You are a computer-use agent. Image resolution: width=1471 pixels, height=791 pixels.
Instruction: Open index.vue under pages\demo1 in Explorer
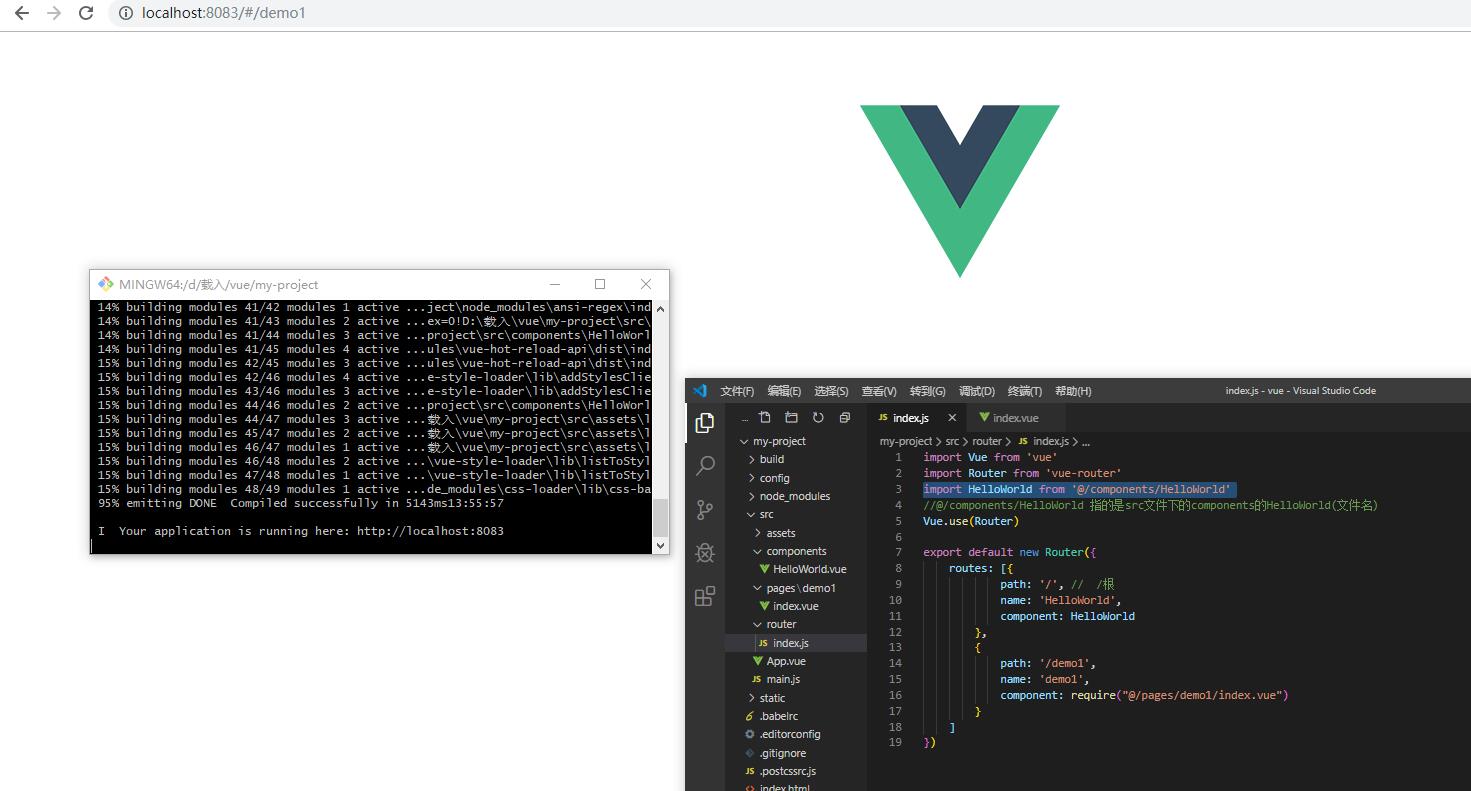[789, 606]
